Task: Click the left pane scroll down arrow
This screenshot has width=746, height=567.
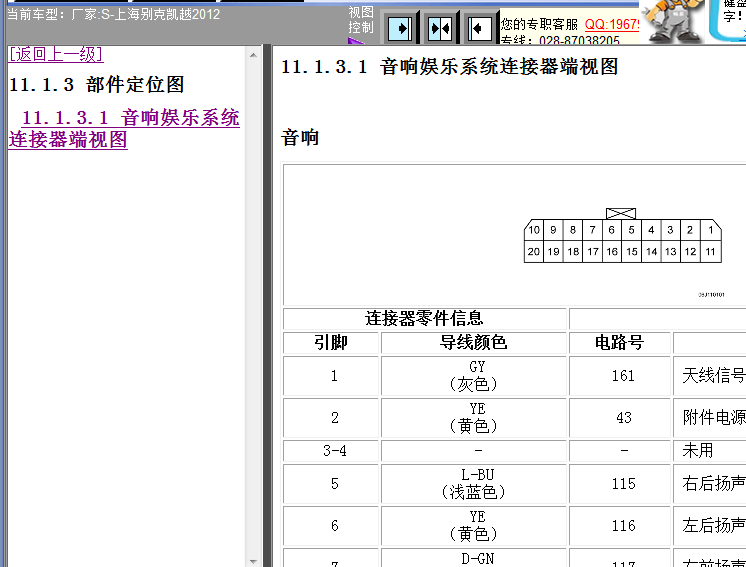Action: 253,561
